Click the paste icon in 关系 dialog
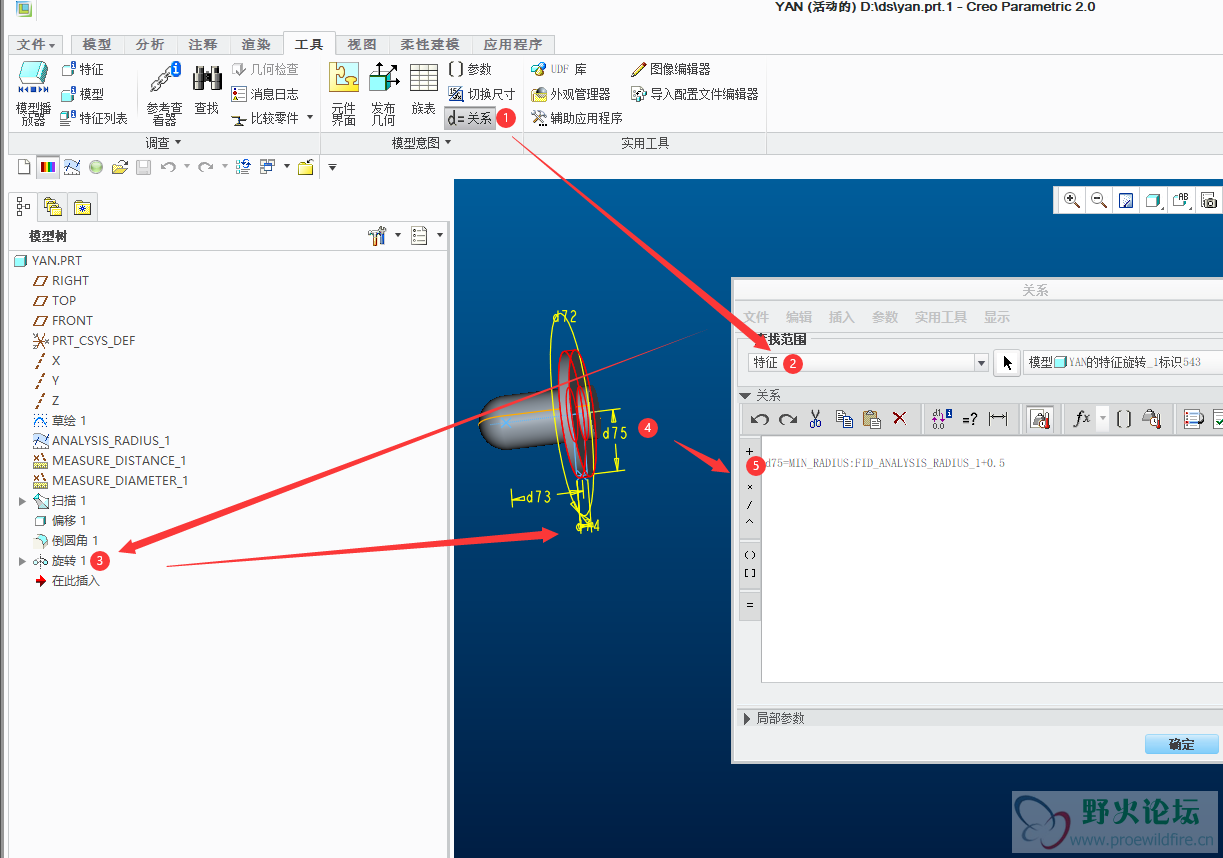The height and width of the screenshot is (858, 1223). click(871, 419)
